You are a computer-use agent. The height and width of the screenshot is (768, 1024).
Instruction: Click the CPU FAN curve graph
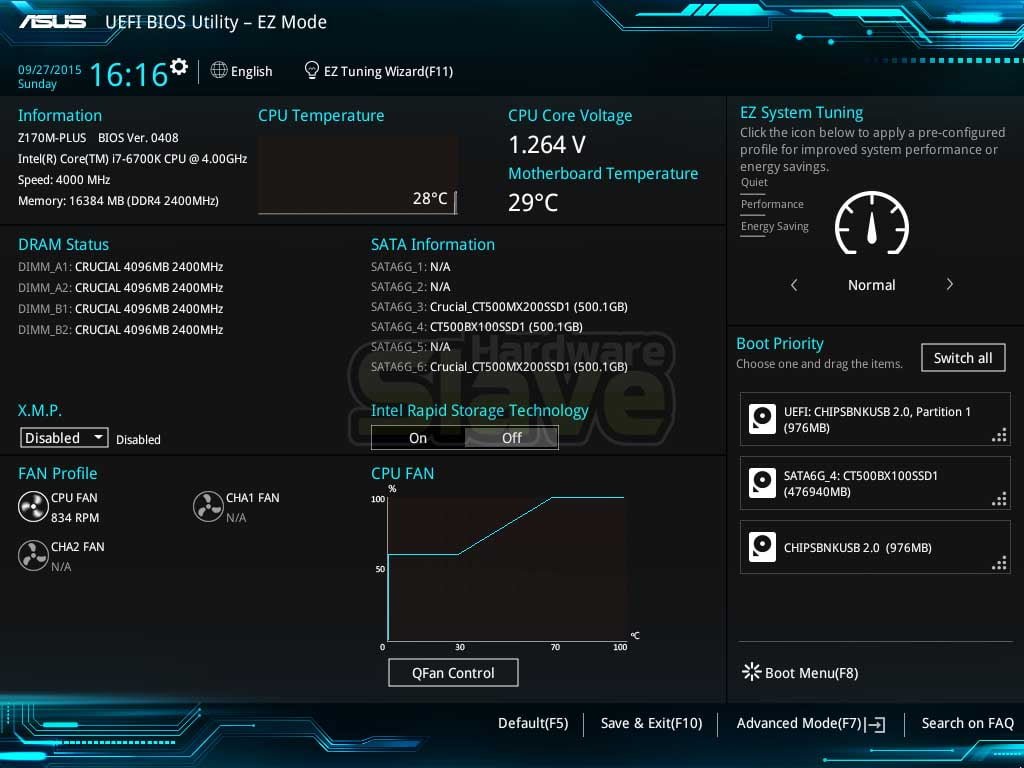[x=507, y=569]
